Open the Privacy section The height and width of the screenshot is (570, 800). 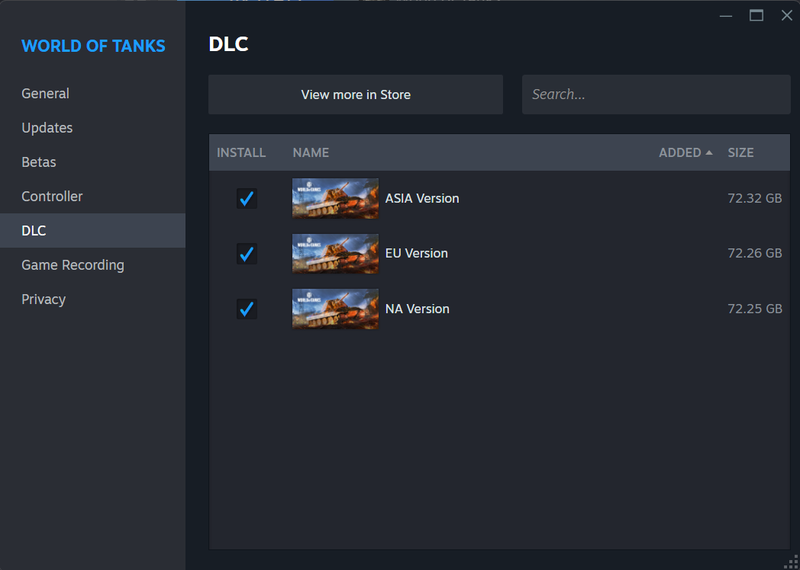(93, 299)
